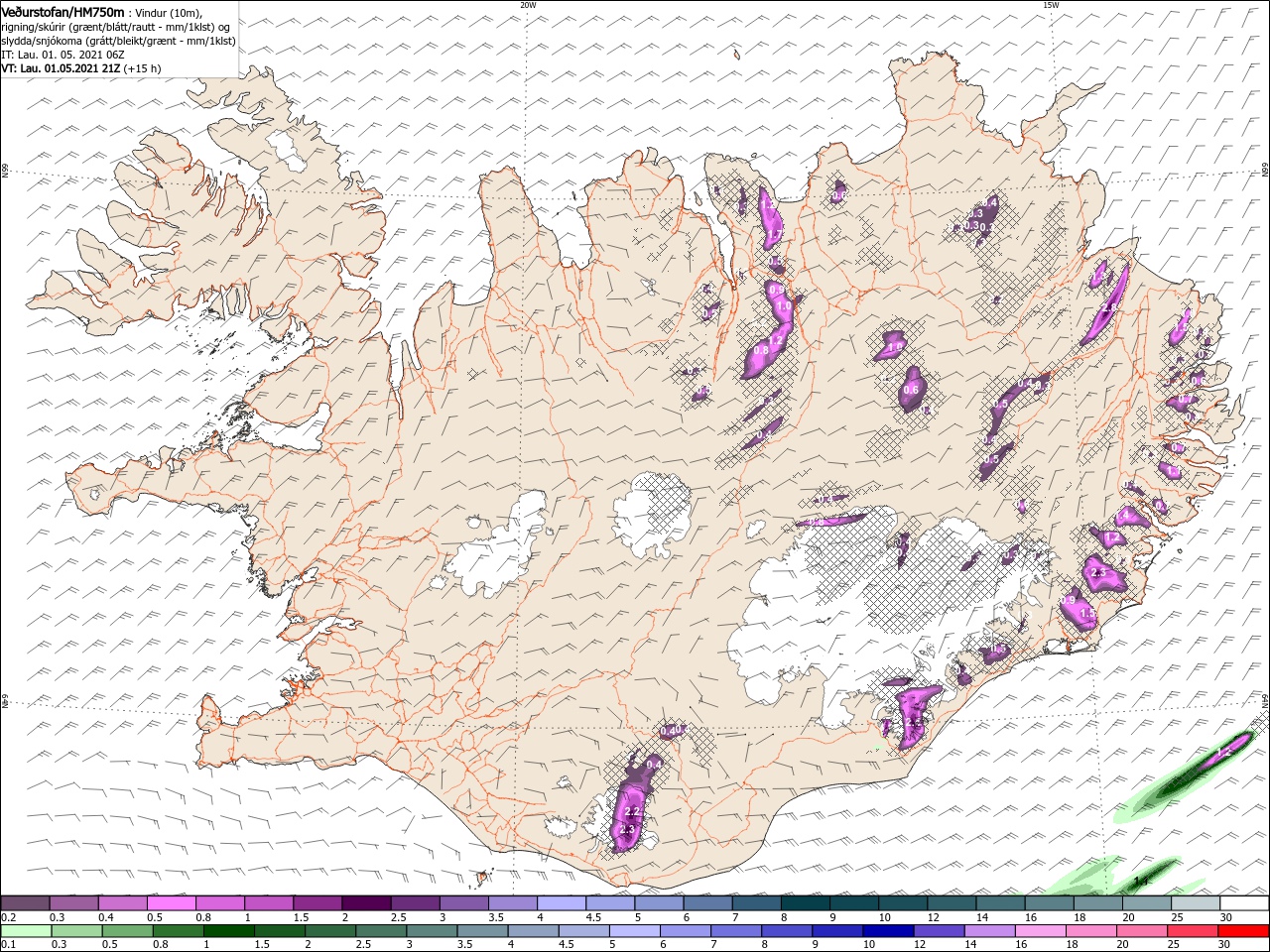Select the 'IT: Lau. 01. 05. 2021 06Z' line
The height and width of the screenshot is (952, 1270).
click(64, 54)
